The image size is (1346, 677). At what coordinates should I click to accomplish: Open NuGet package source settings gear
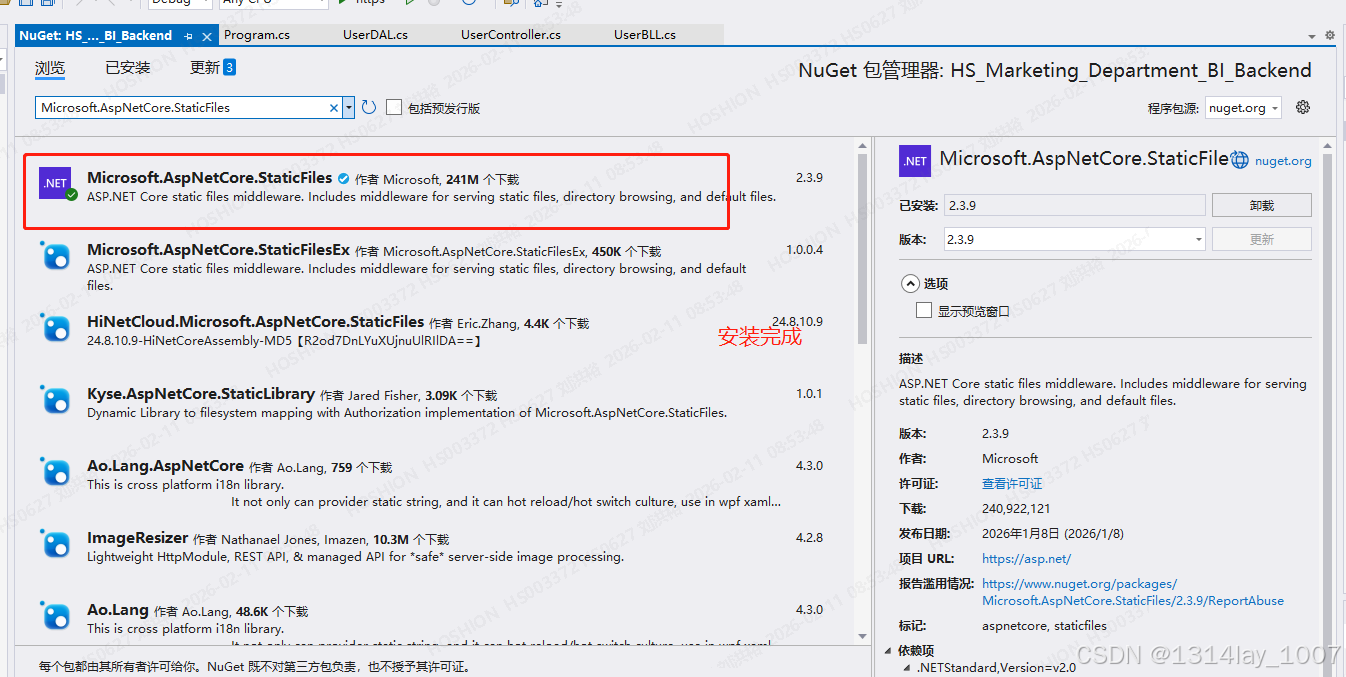(x=1302, y=107)
